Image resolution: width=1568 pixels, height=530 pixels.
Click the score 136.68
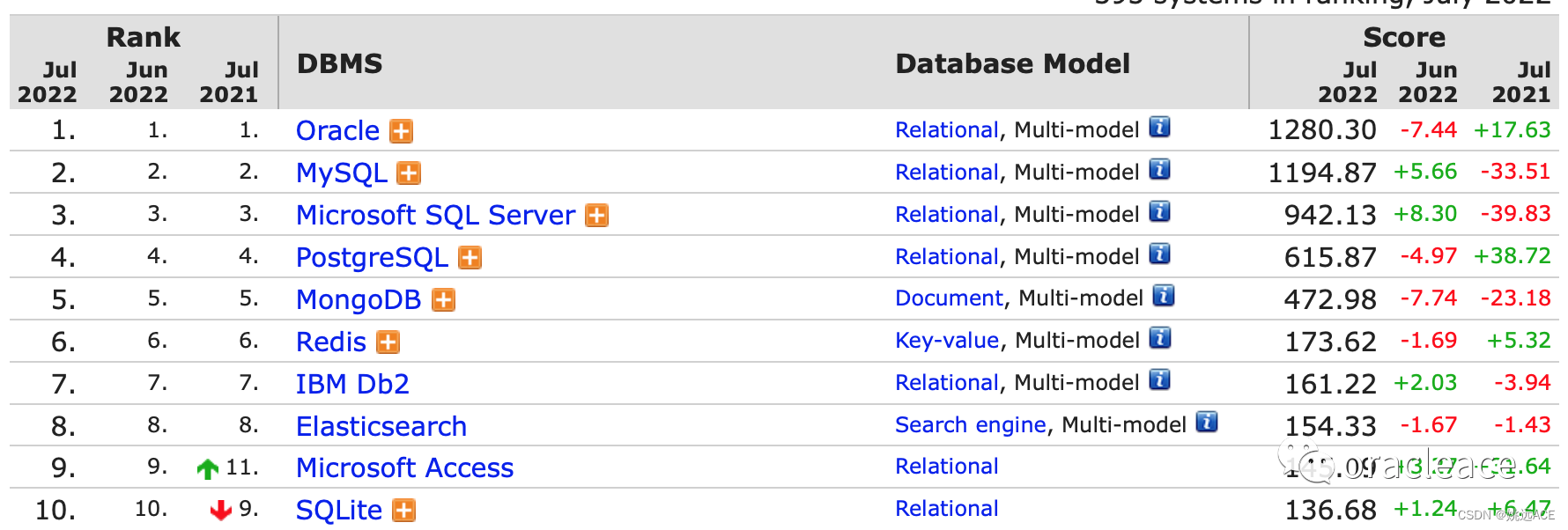(x=1330, y=510)
